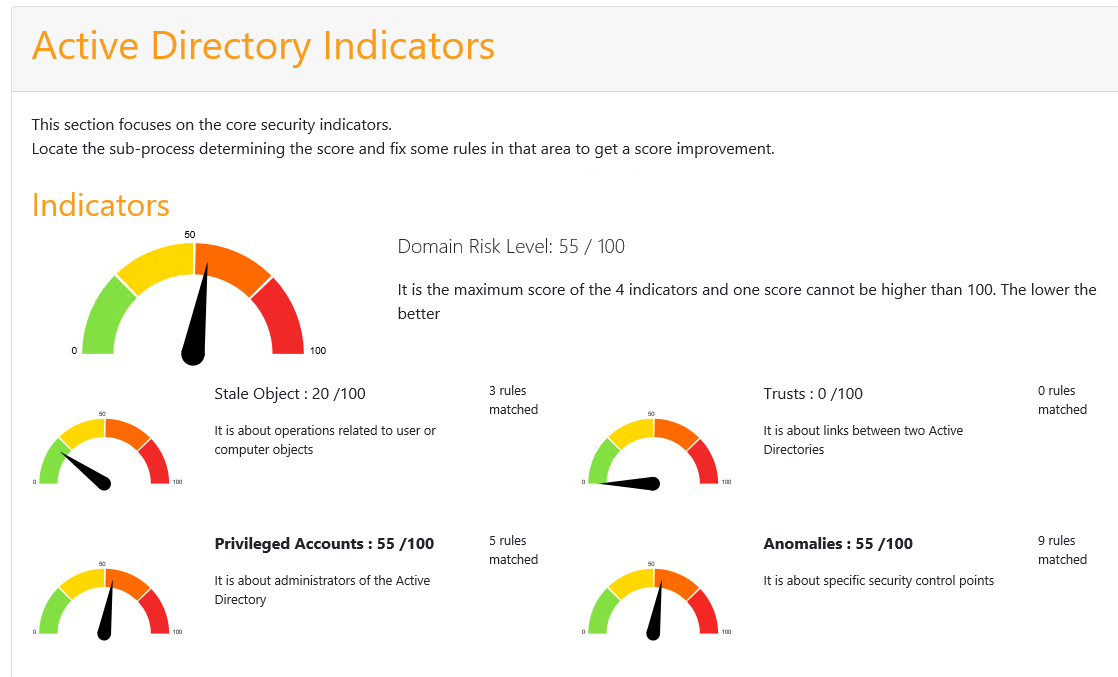1118x677 pixels.
Task: Click the 0 rules matched label
Action: [1062, 400]
